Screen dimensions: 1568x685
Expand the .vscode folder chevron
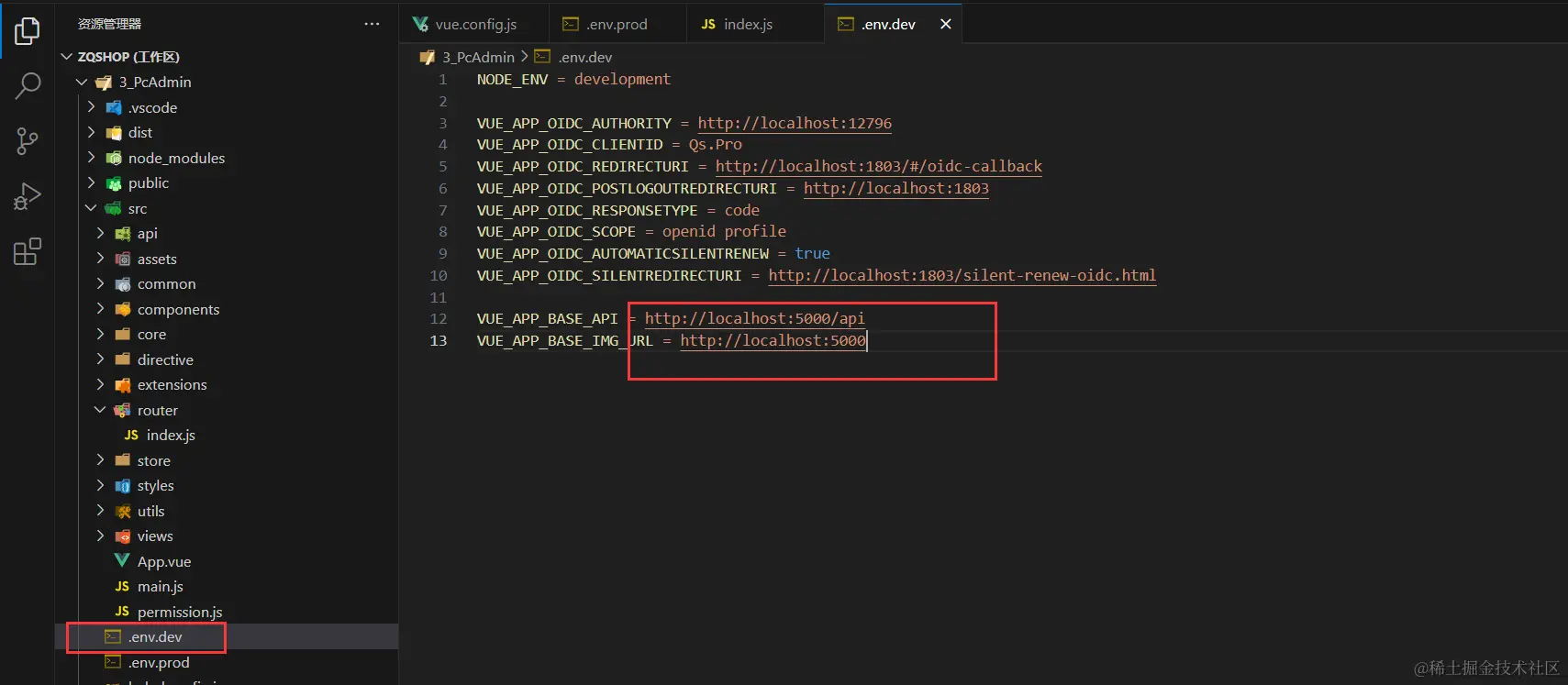(91, 107)
